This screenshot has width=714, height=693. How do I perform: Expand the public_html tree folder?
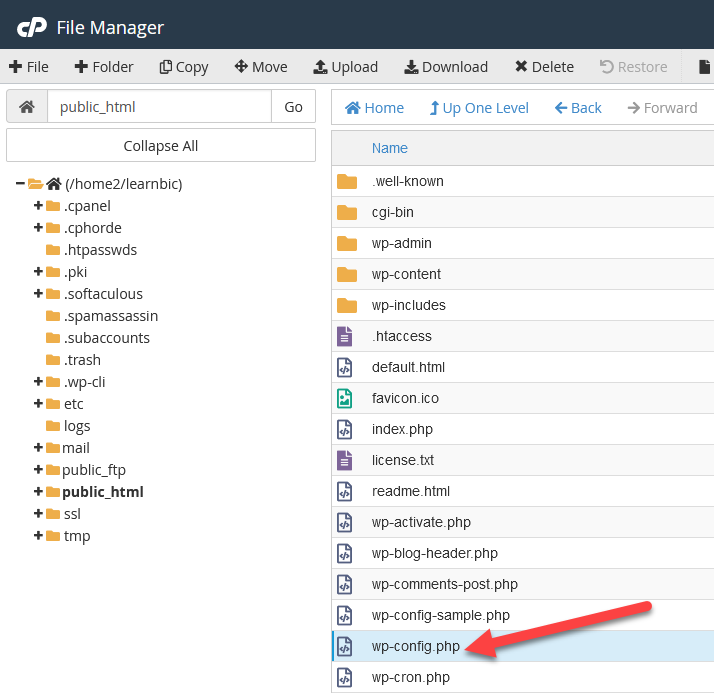point(38,492)
